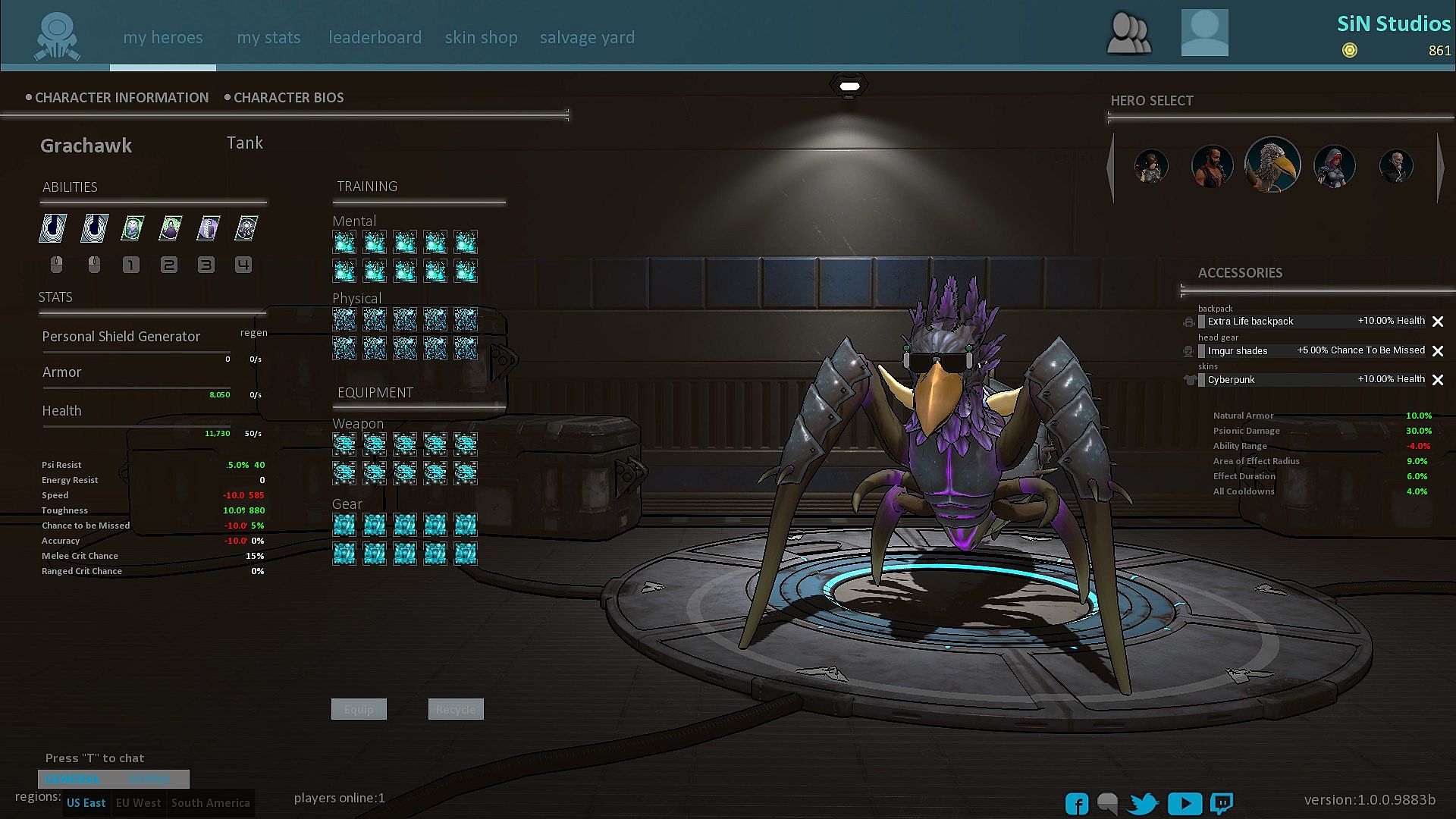
Task: Switch to Character Bios view
Action: point(287,98)
